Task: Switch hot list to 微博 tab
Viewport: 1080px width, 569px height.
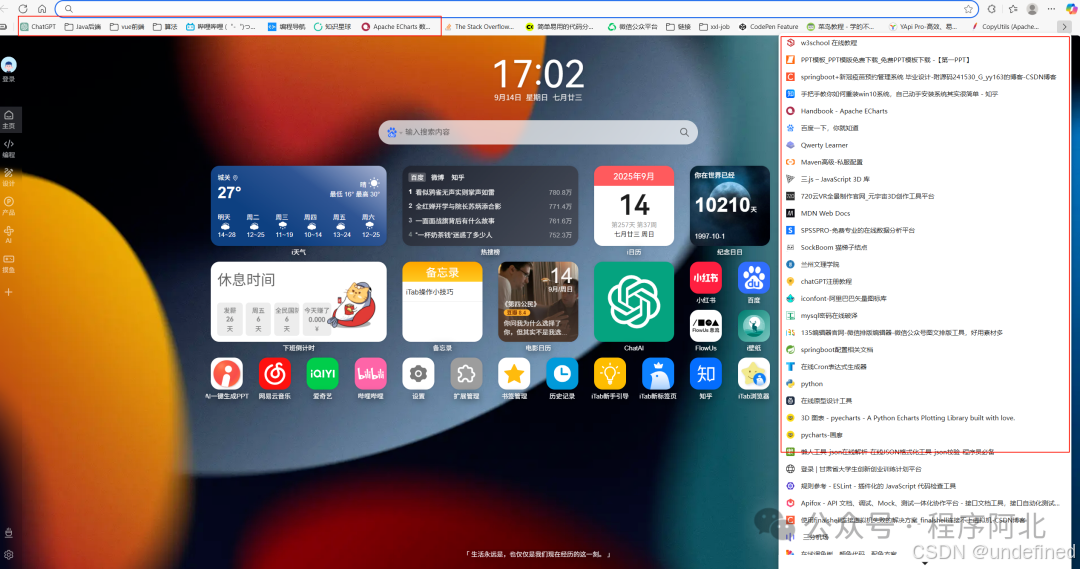Action: (x=437, y=178)
